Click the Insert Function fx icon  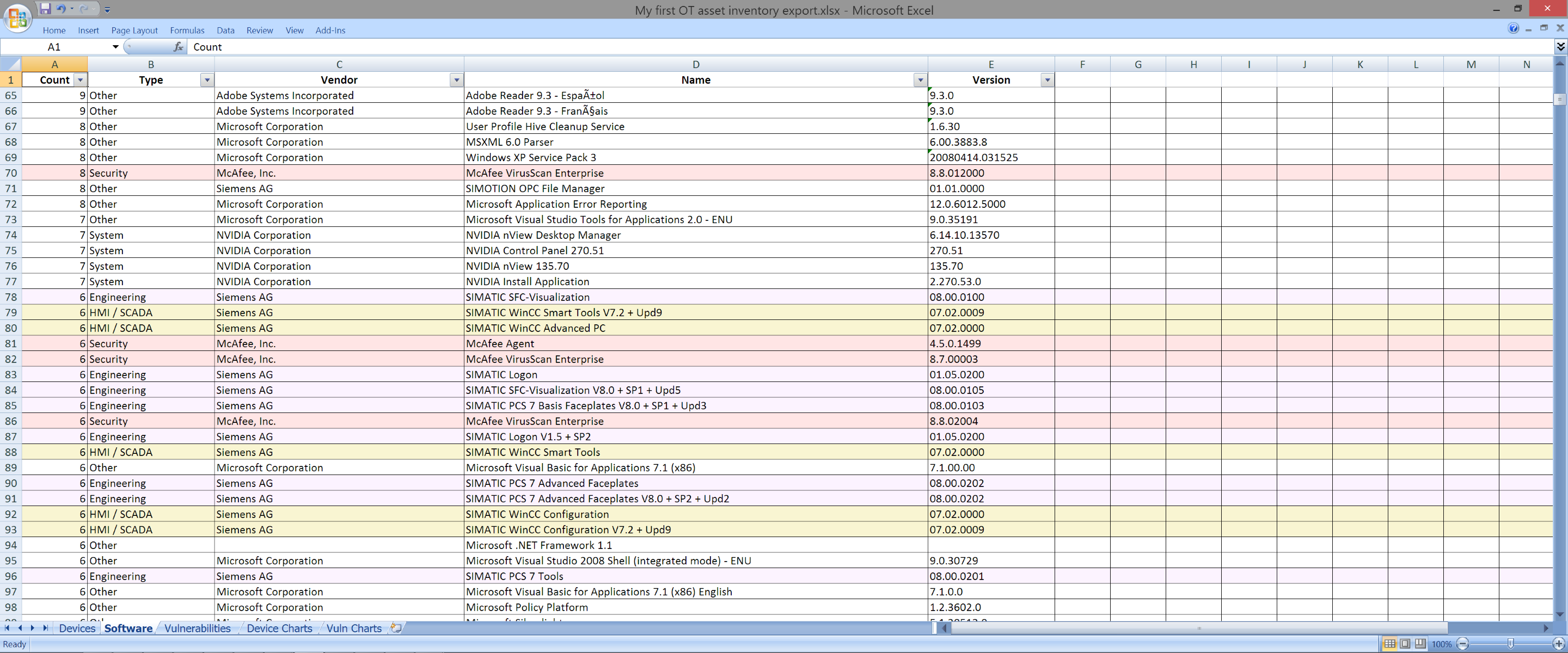click(x=179, y=47)
